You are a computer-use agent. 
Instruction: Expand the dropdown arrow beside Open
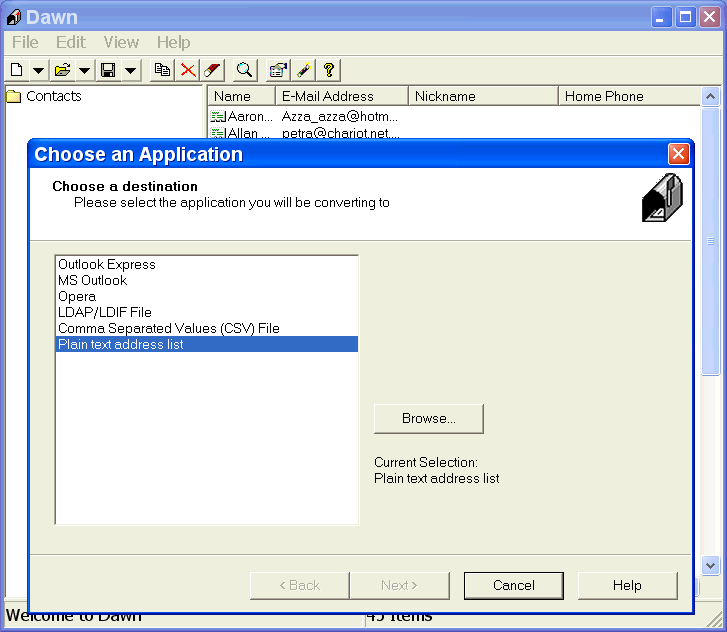84,70
